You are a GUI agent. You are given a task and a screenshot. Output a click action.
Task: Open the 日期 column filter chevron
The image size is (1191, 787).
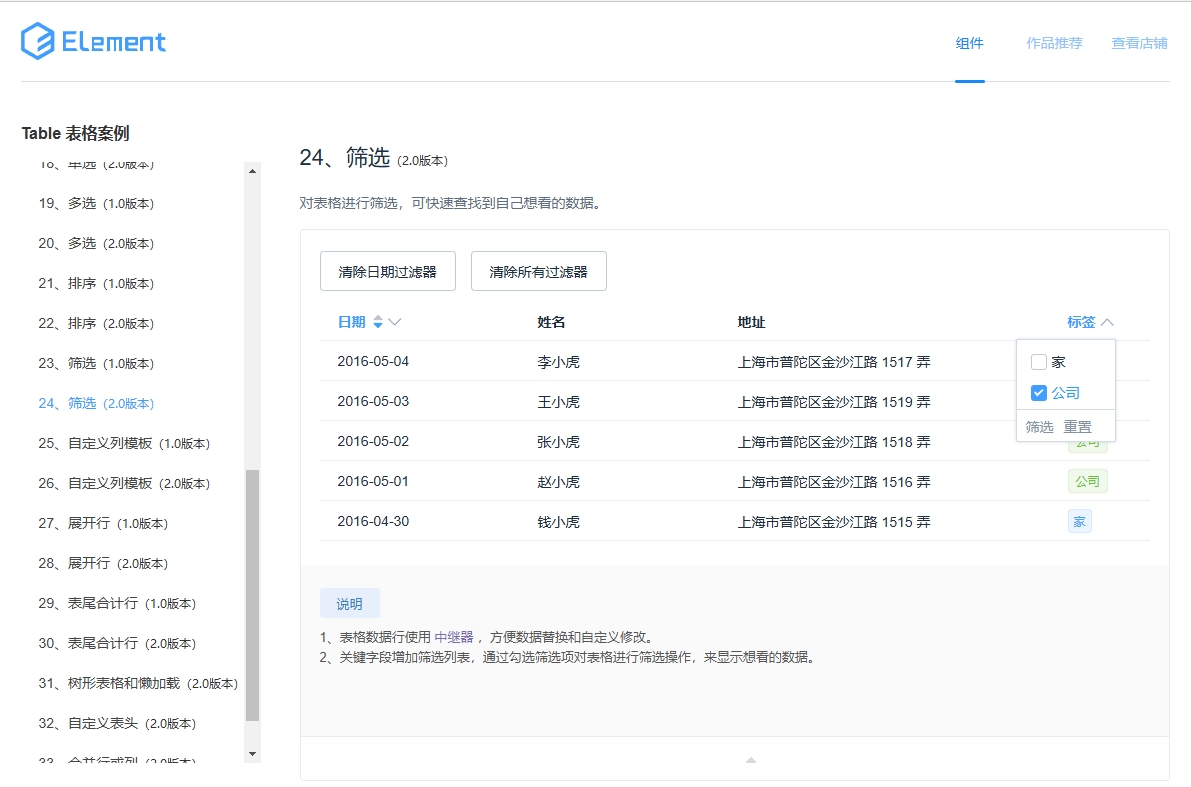tap(395, 322)
